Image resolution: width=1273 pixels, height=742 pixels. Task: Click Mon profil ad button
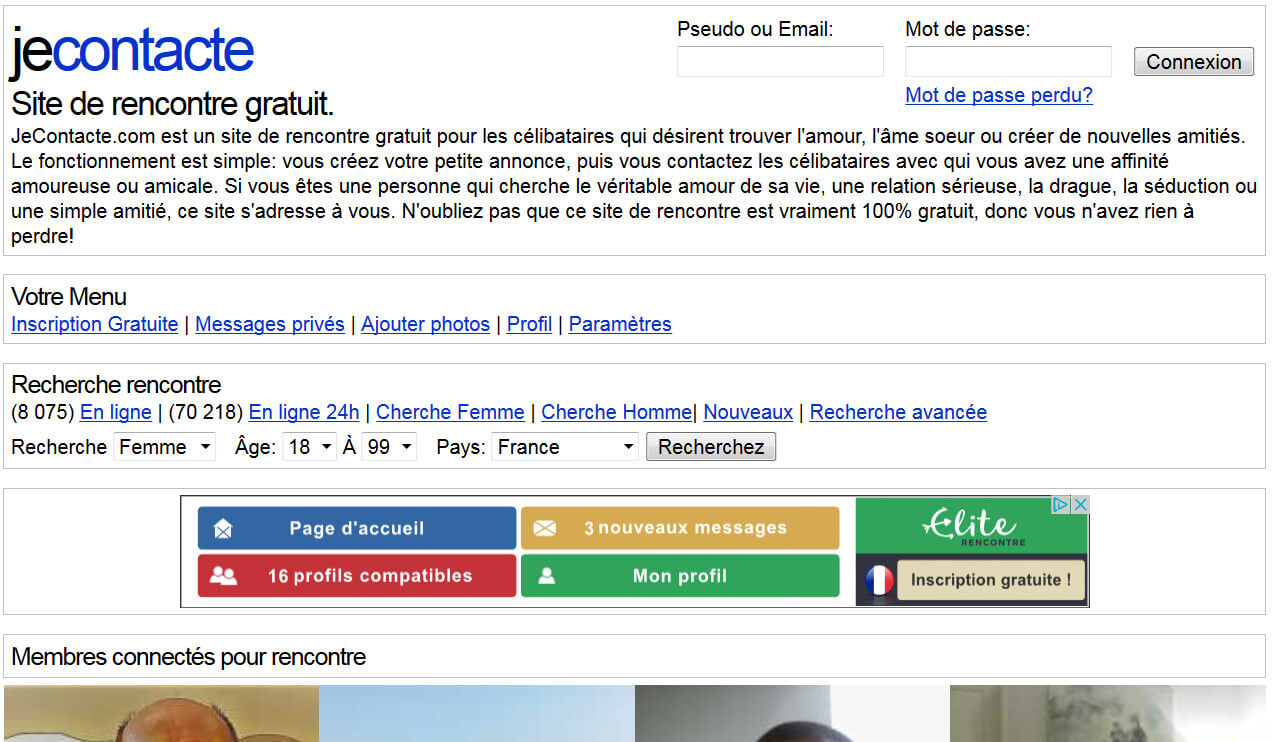click(x=680, y=576)
